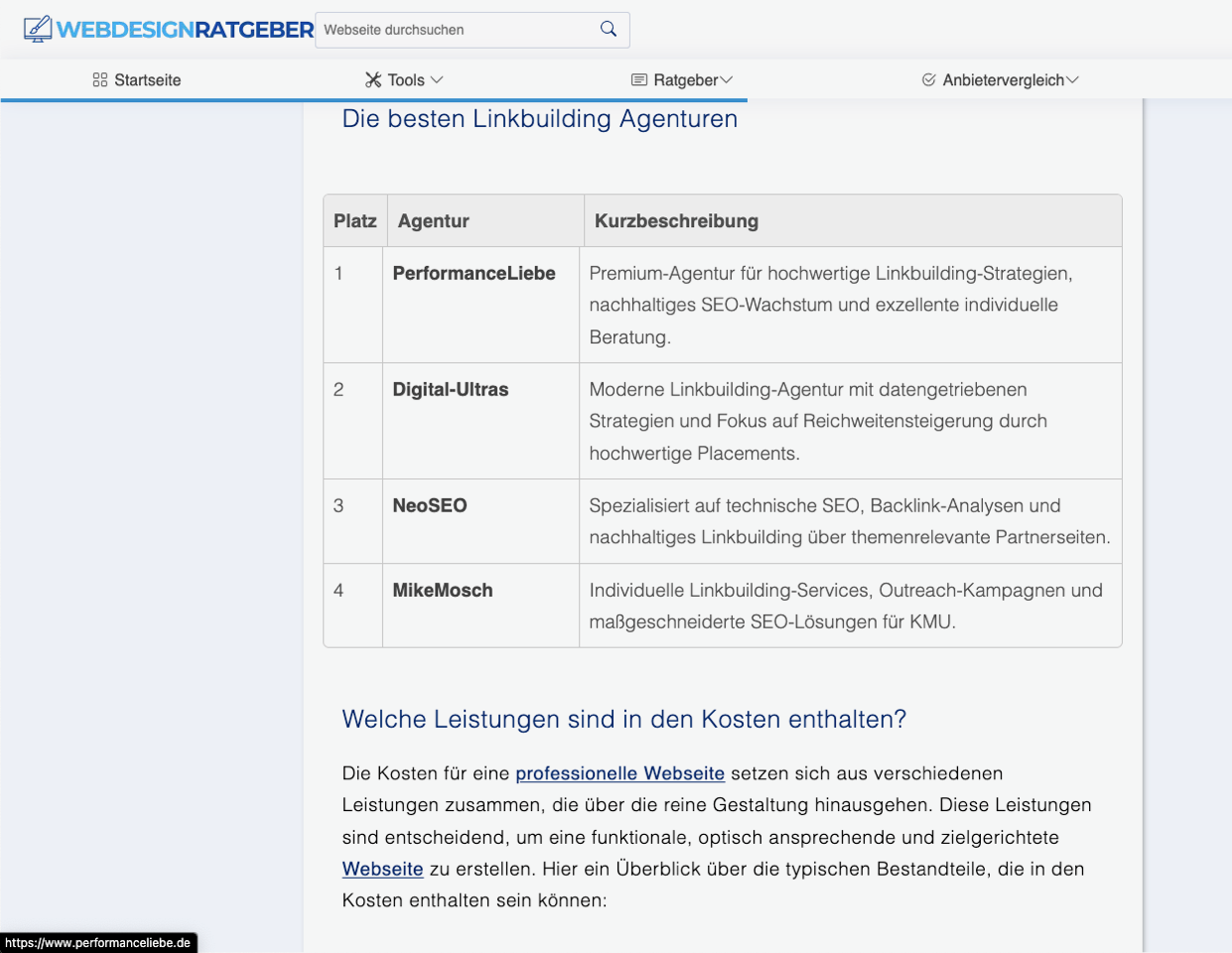Screen dimensions: 1232x953
Task: Click into the 'Webseite durchsuchen' search field
Action: coord(447,29)
